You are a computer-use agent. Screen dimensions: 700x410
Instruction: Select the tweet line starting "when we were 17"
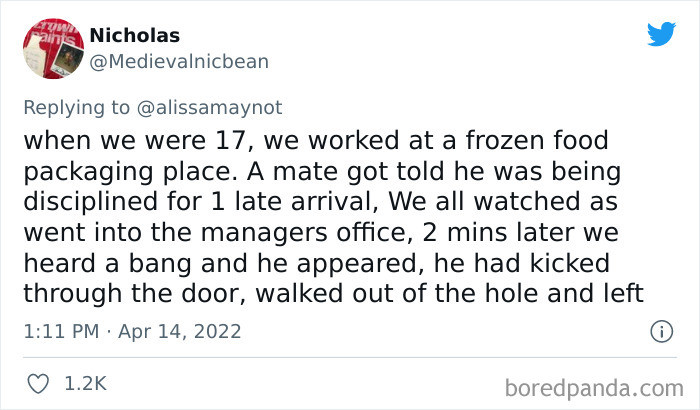tap(316, 140)
